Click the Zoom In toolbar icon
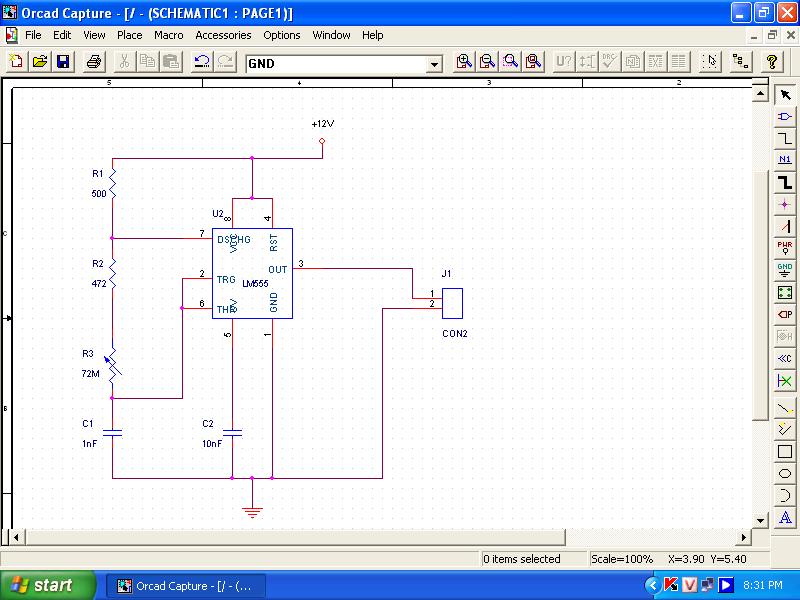Screen dimensions: 800x600 [x=464, y=62]
